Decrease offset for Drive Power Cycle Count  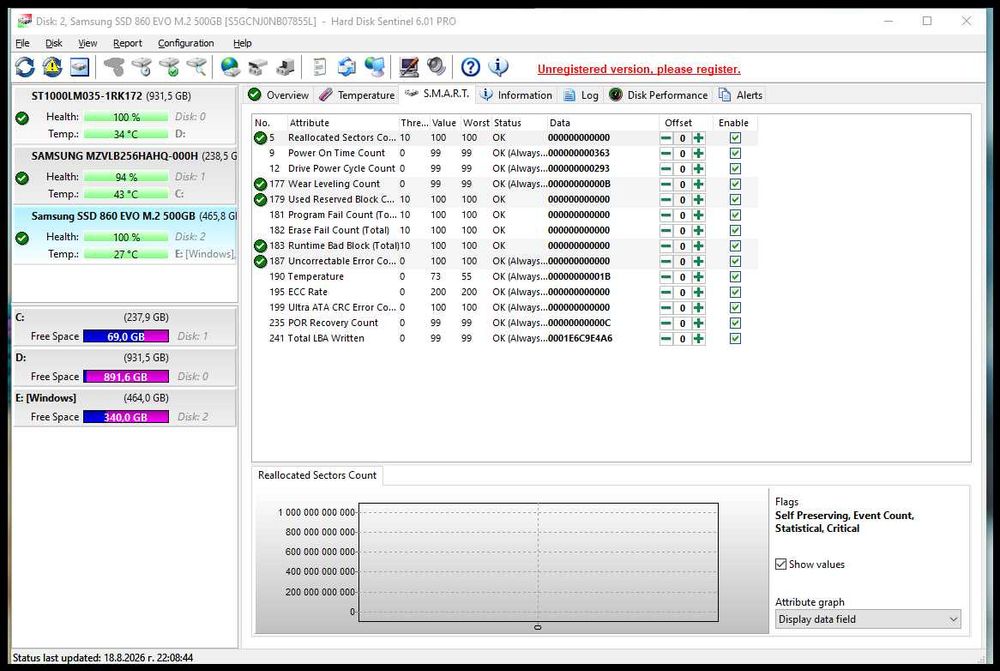point(666,169)
